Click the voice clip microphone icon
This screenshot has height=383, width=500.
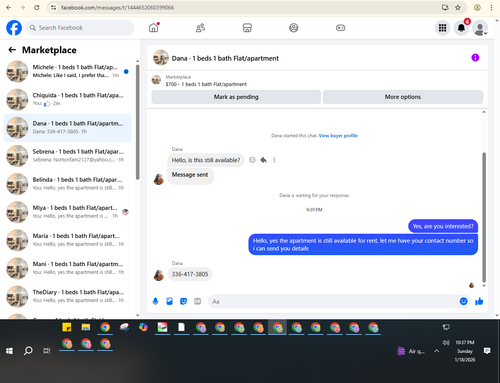pos(155,301)
